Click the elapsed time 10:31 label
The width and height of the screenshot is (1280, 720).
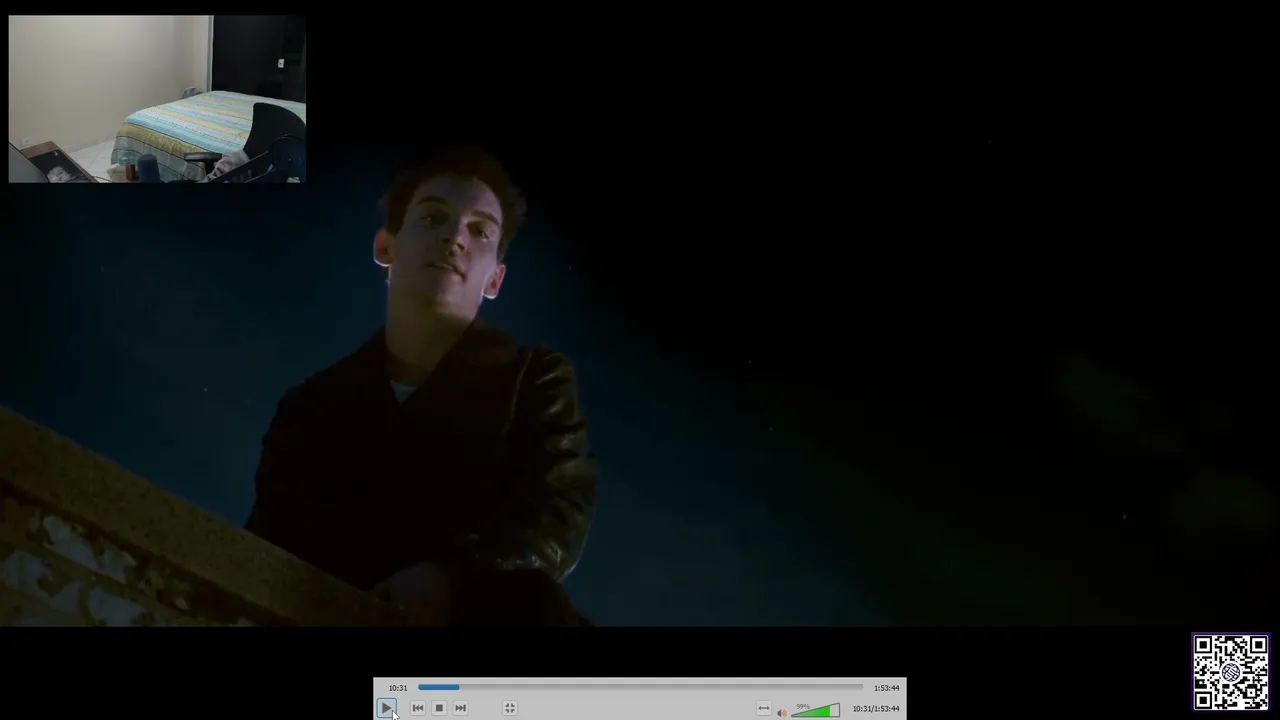coord(398,688)
